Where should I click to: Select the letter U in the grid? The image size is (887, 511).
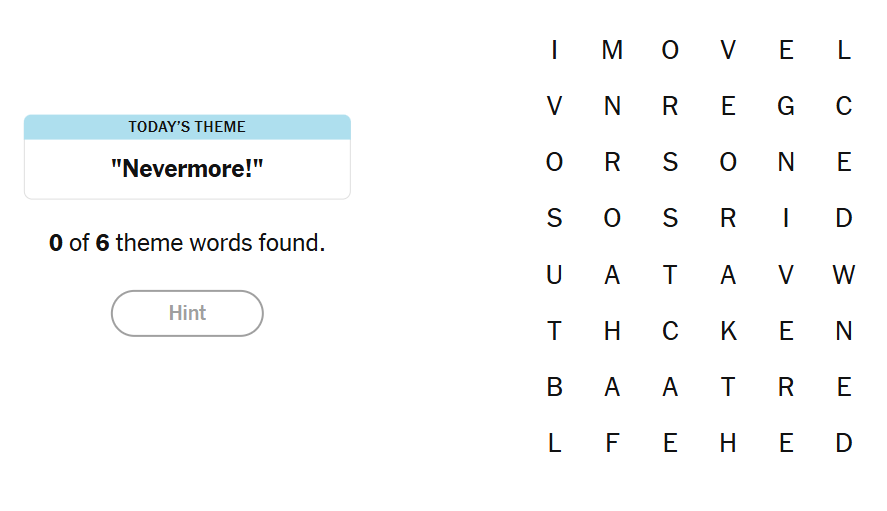click(554, 275)
